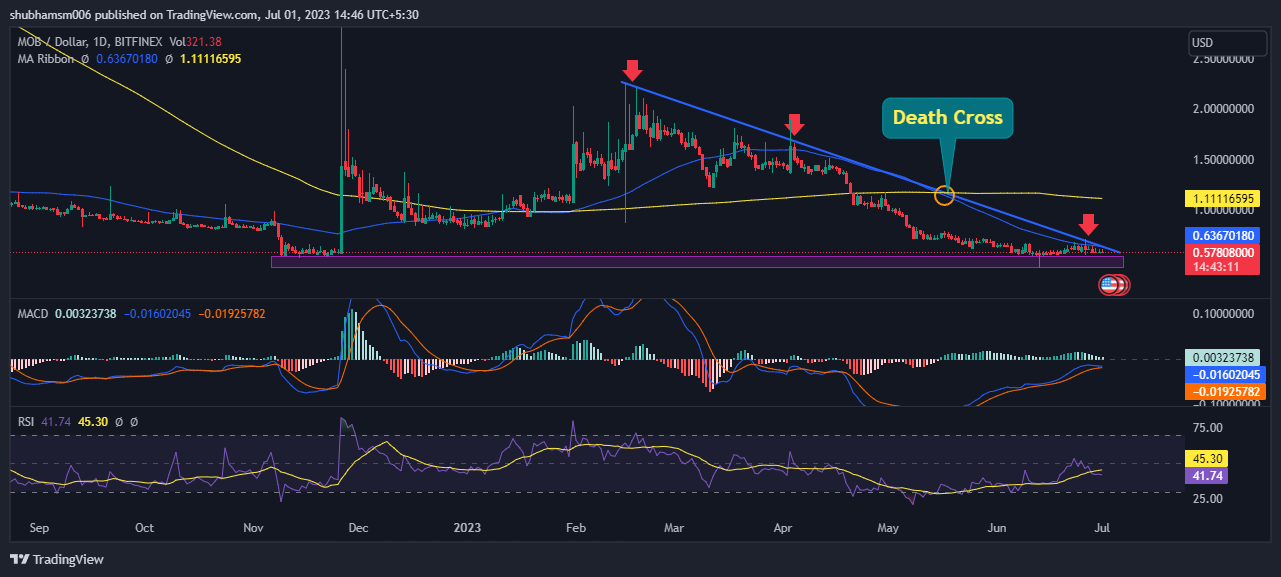This screenshot has height=577, width=1281.
Task: Click the yellow 1.11116595 price axis tag
Action: point(1220,201)
